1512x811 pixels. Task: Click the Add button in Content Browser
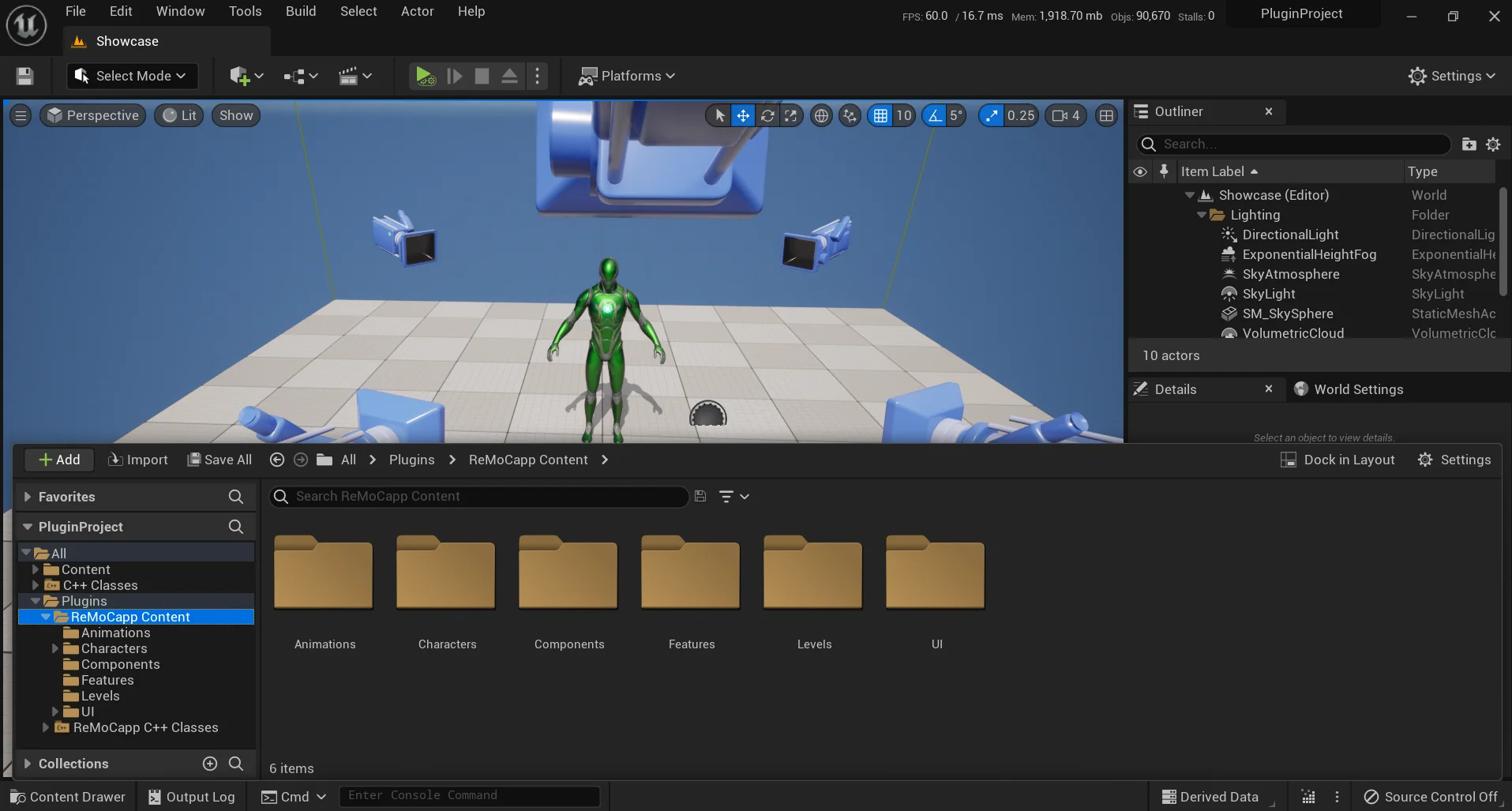click(x=59, y=460)
